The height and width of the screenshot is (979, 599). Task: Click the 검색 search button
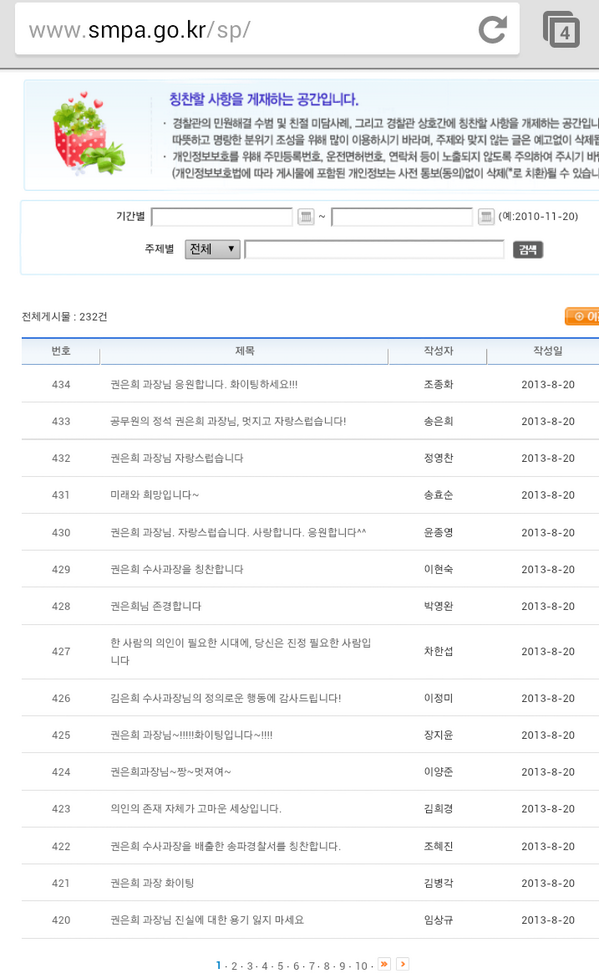pos(528,250)
